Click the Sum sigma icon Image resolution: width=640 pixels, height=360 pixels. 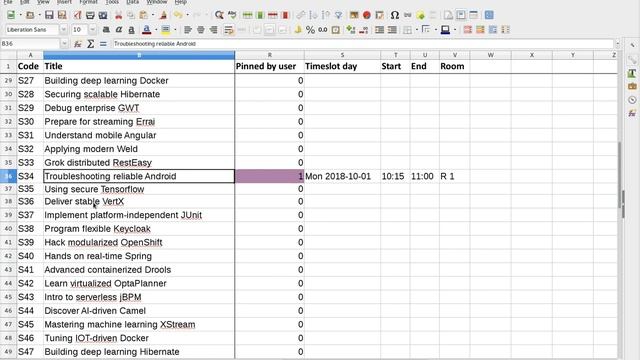[x=90, y=44]
